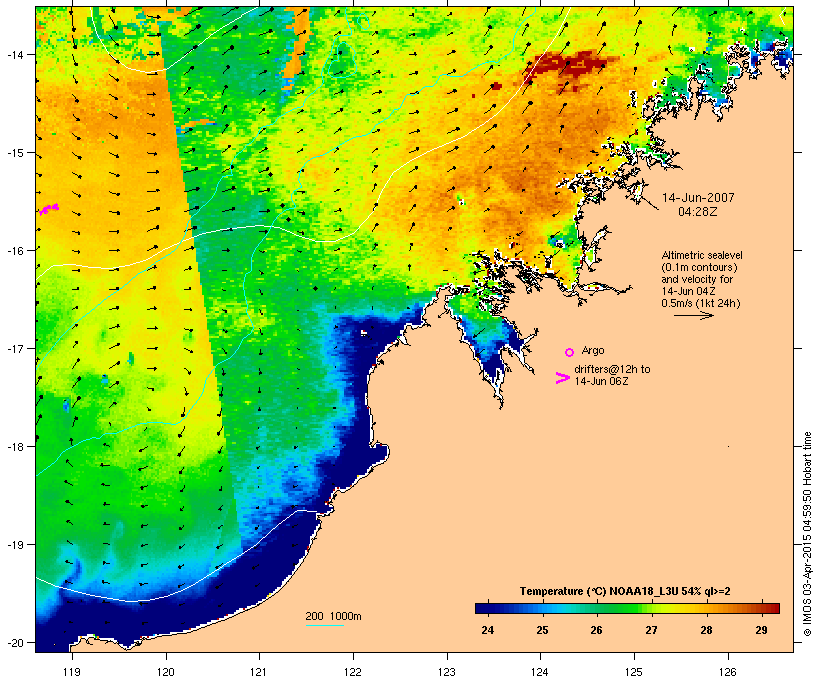Click the temperature color scale bar
820x680 pixels.
pyautogui.click(x=627, y=608)
